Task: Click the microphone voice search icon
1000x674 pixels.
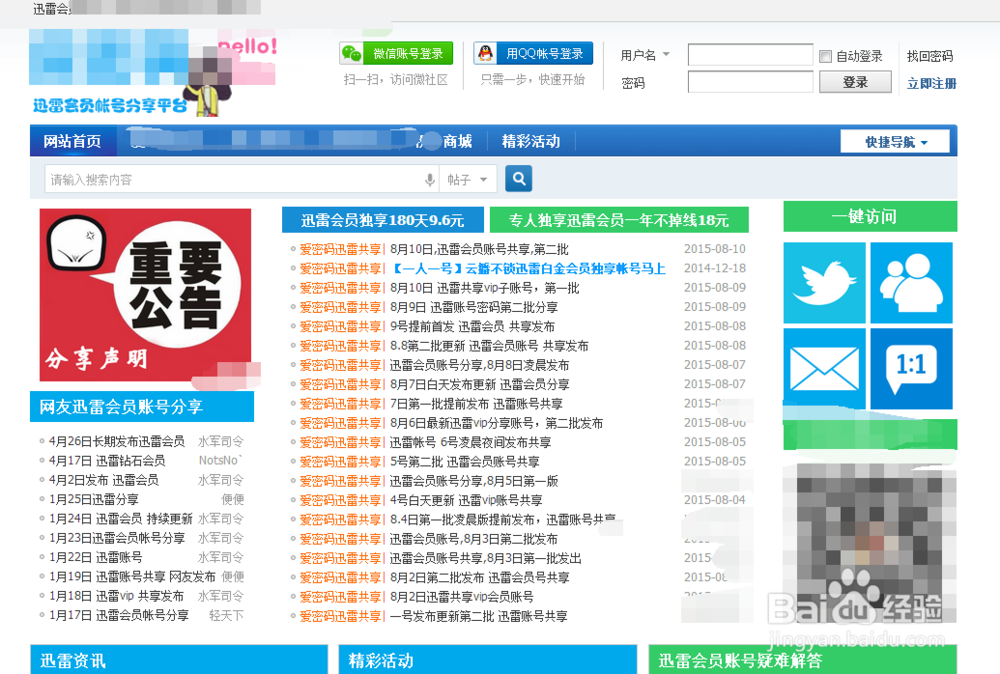Action: 430,180
